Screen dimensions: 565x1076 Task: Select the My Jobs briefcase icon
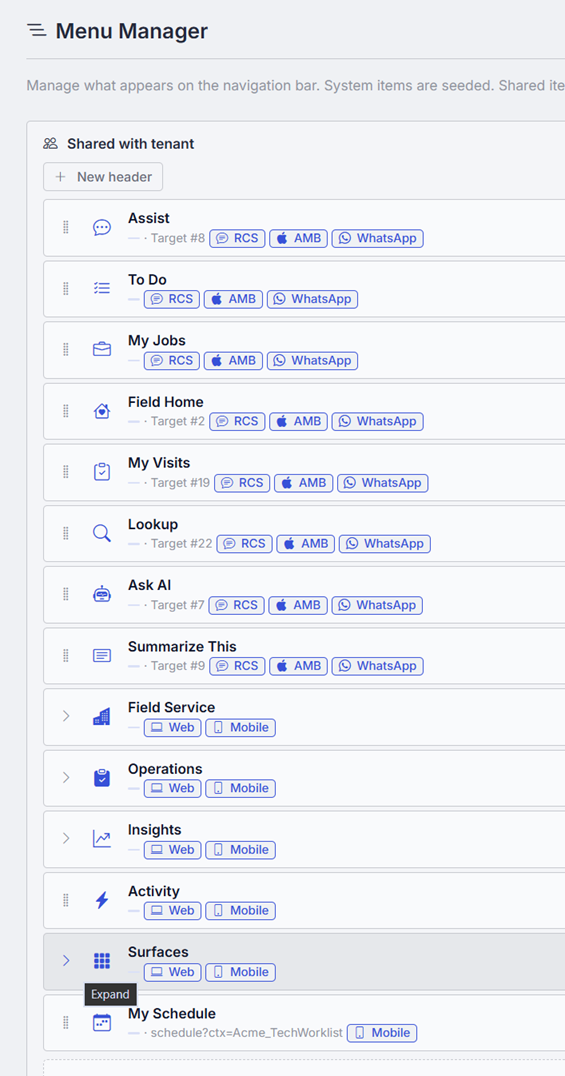pyautogui.click(x=102, y=350)
